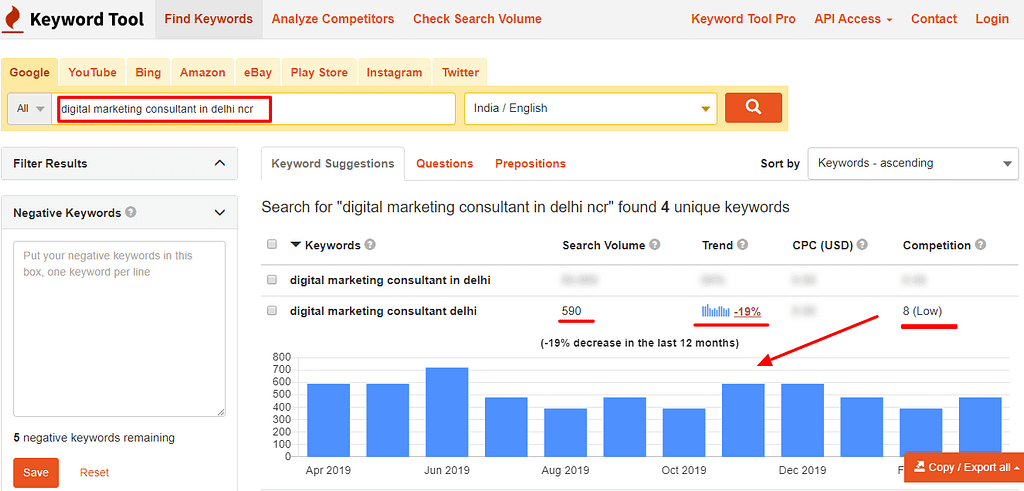Click the Login link
Viewport: 1024px width, 491px height.
tap(992, 19)
